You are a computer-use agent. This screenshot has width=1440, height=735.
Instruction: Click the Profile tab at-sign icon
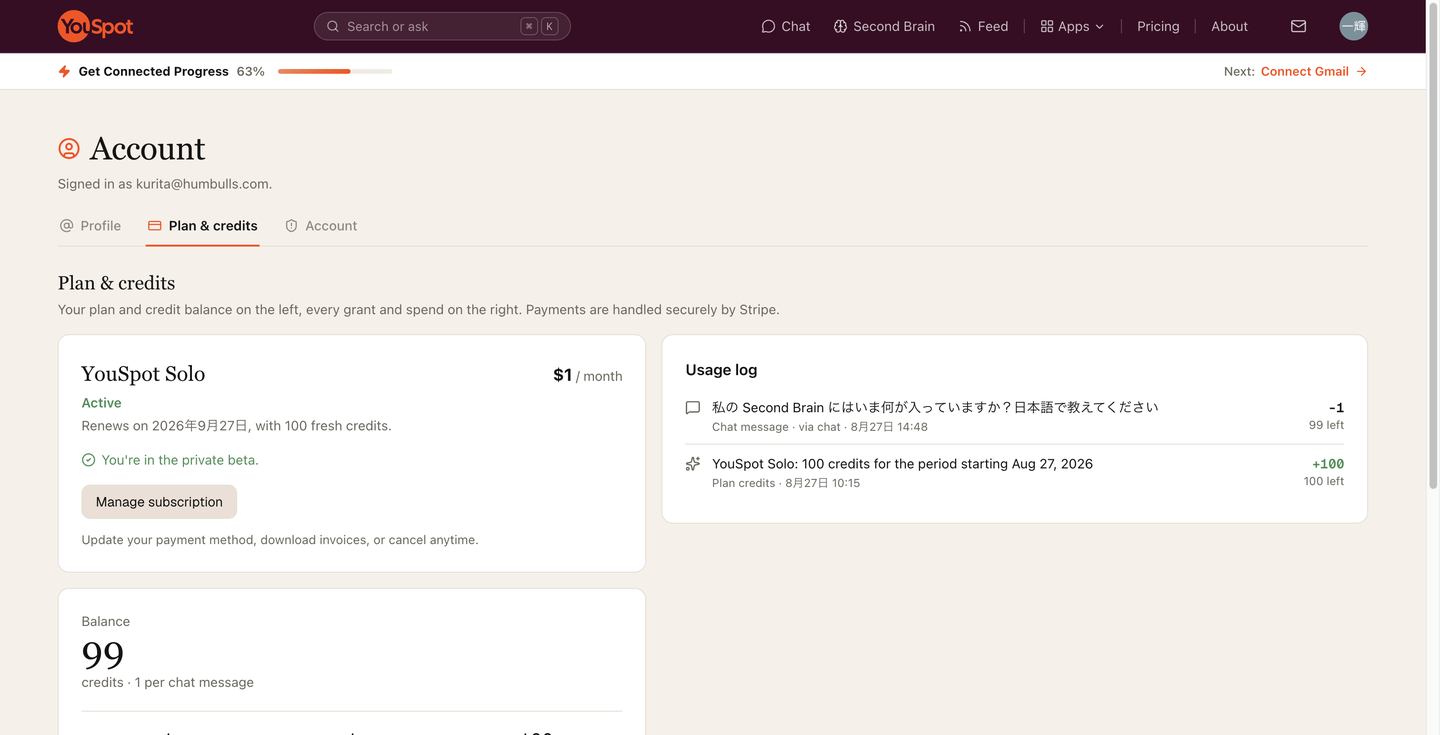point(67,226)
